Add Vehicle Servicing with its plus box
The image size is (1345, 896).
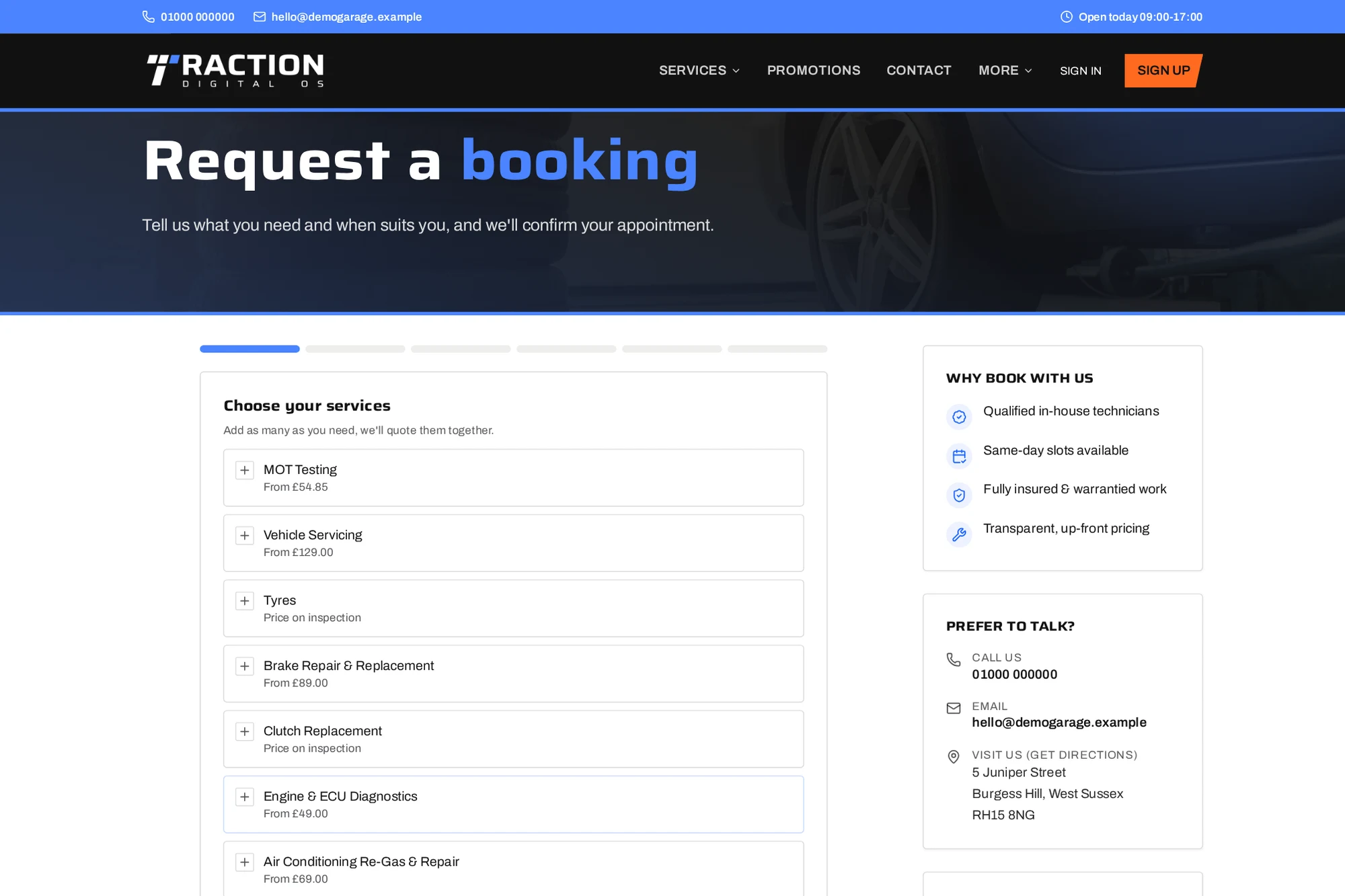tap(245, 535)
